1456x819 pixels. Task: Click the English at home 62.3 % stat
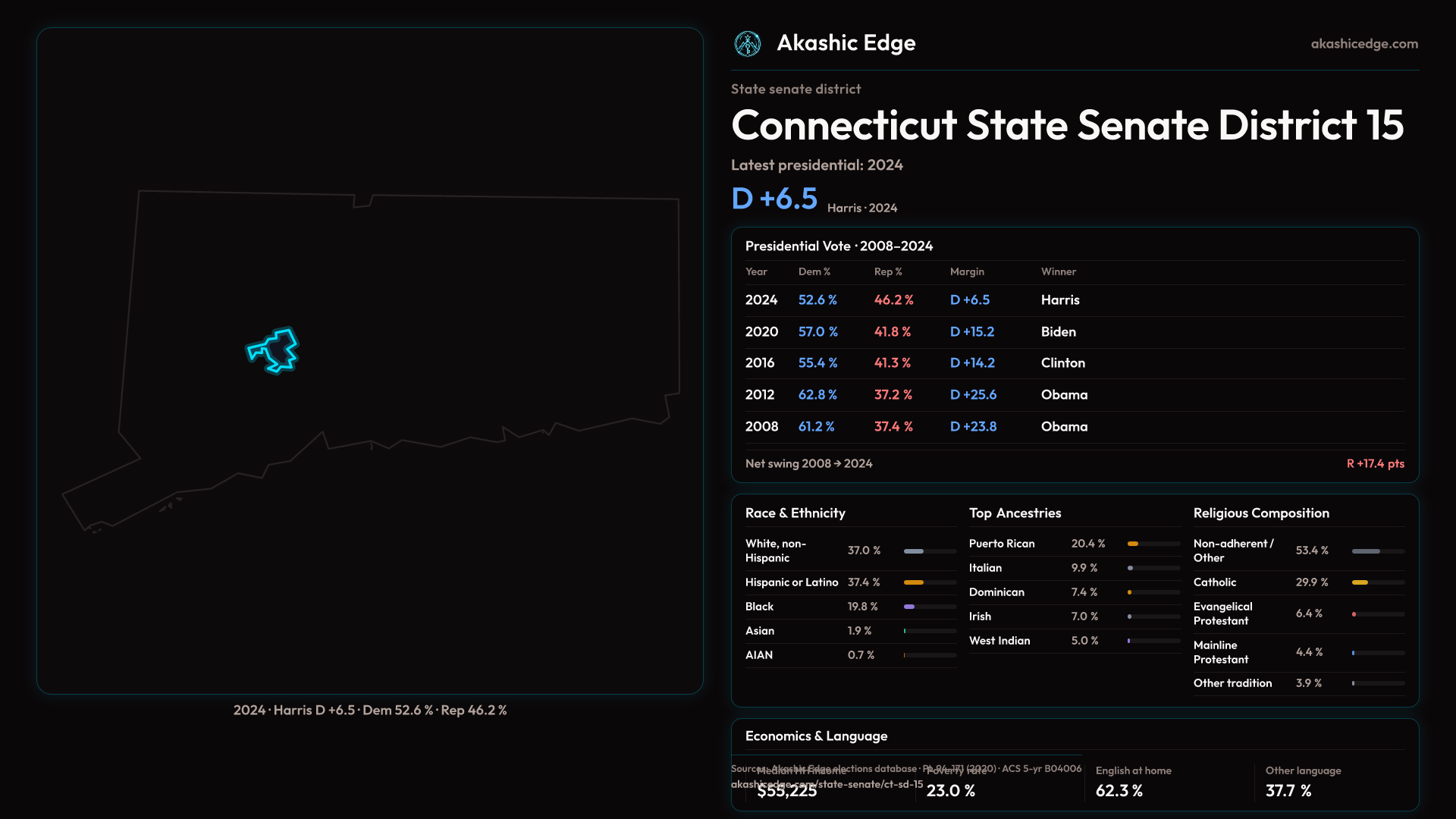(1119, 790)
